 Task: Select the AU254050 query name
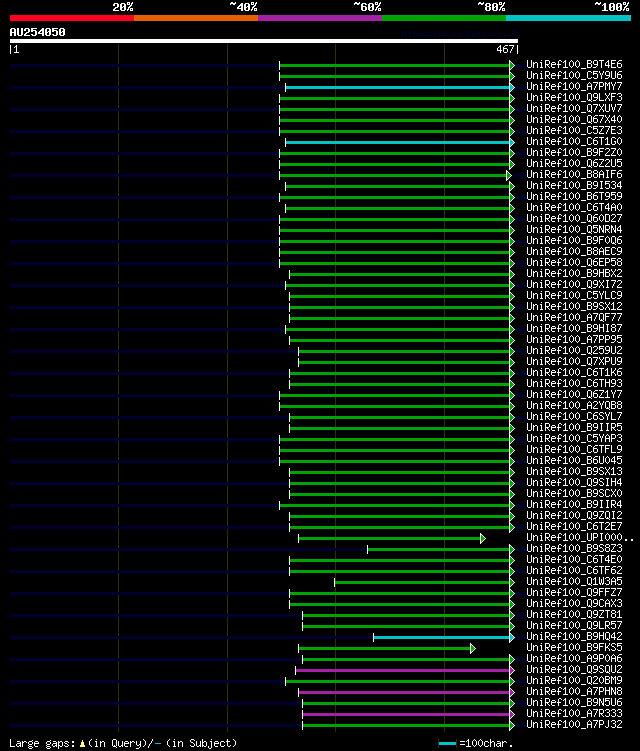pyautogui.click(x=37, y=32)
